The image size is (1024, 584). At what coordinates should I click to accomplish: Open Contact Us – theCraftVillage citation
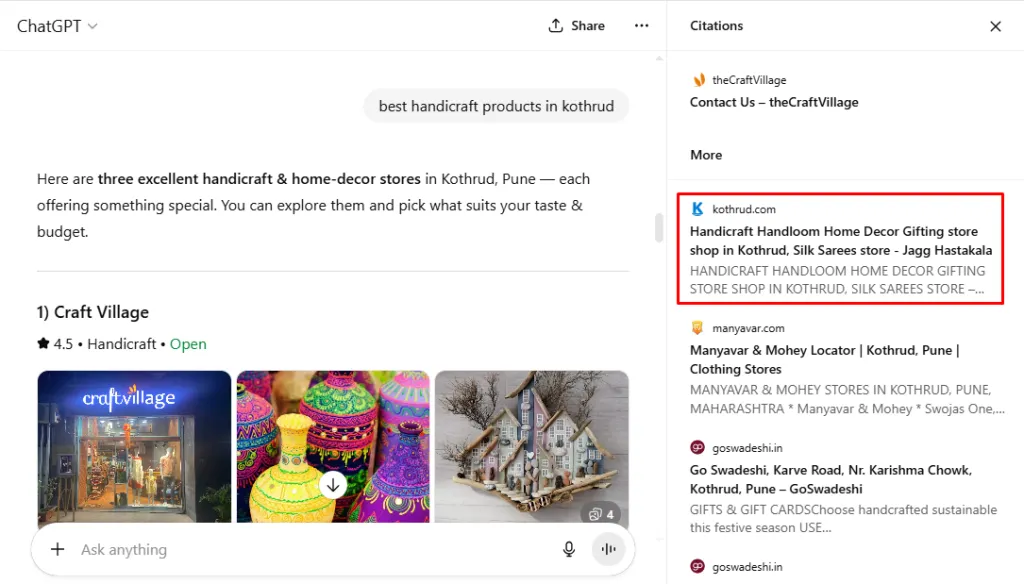(x=774, y=102)
